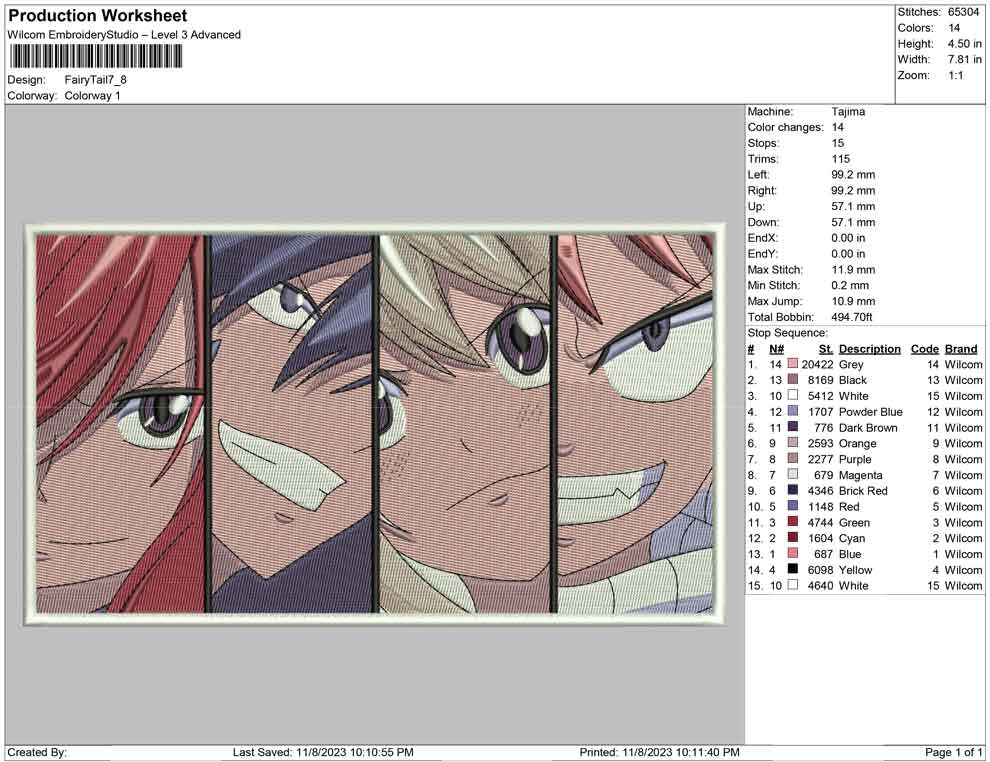Image resolution: width=990 pixels, height=762 pixels.
Task: Click the Cyan row's color swatch
Action: pos(792,538)
